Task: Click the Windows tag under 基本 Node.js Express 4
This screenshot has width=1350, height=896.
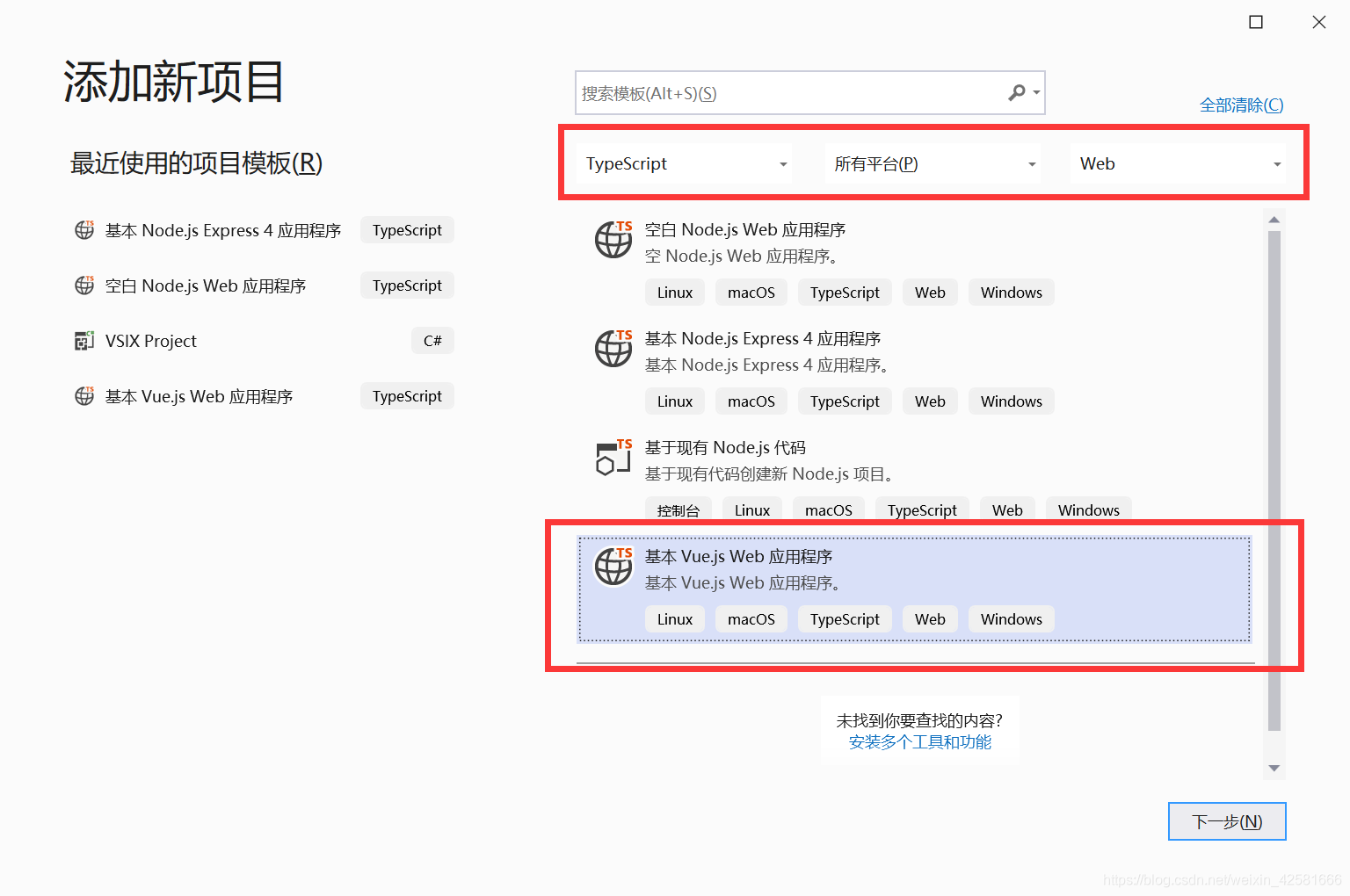Action: click(1011, 401)
